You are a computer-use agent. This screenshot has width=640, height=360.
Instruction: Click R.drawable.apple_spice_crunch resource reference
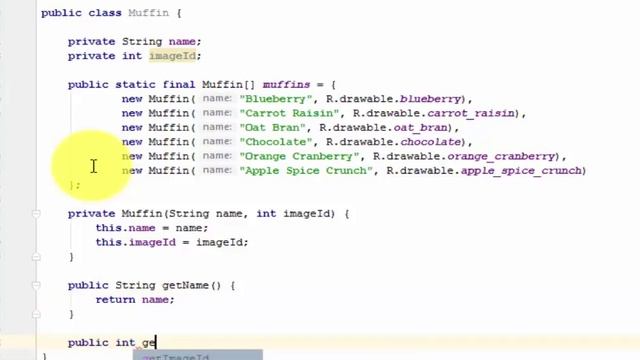coord(485,171)
